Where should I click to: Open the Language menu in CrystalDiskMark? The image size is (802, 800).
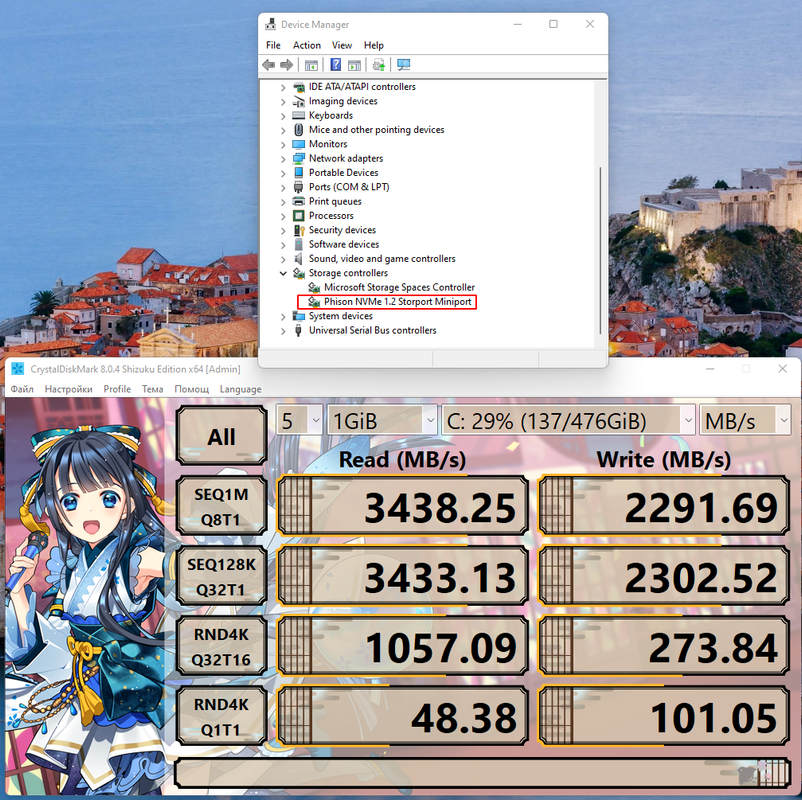pos(240,389)
